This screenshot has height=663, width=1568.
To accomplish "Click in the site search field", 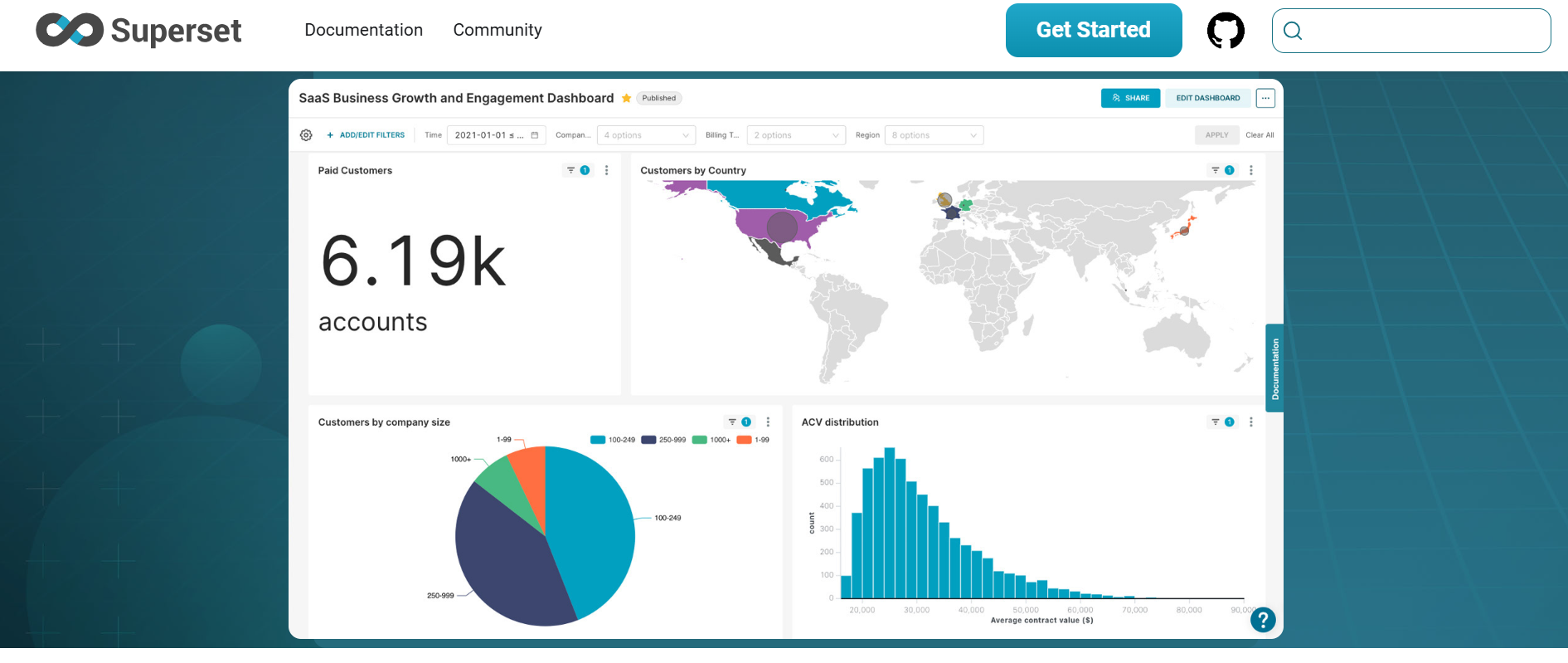I will click(1411, 31).
